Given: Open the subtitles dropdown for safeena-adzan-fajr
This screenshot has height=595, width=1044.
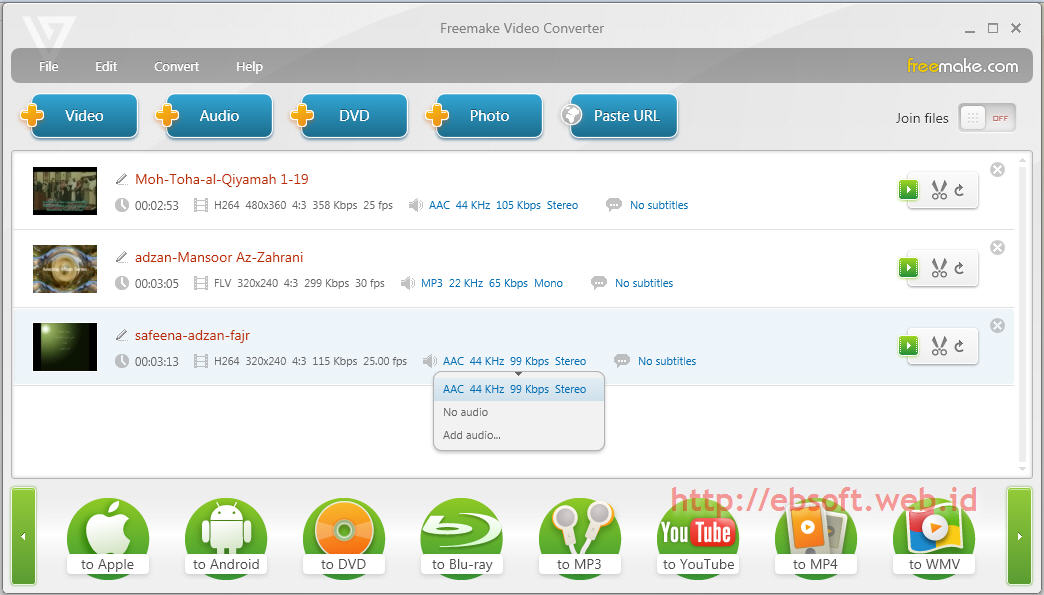Looking at the screenshot, I should click(x=666, y=361).
